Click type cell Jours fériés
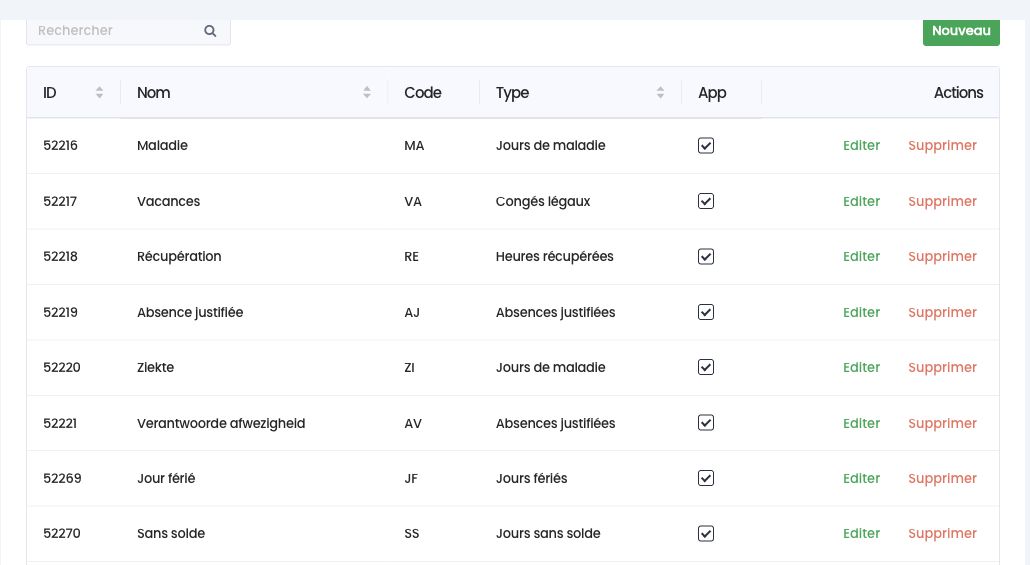The image size is (1030, 565). 531,478
